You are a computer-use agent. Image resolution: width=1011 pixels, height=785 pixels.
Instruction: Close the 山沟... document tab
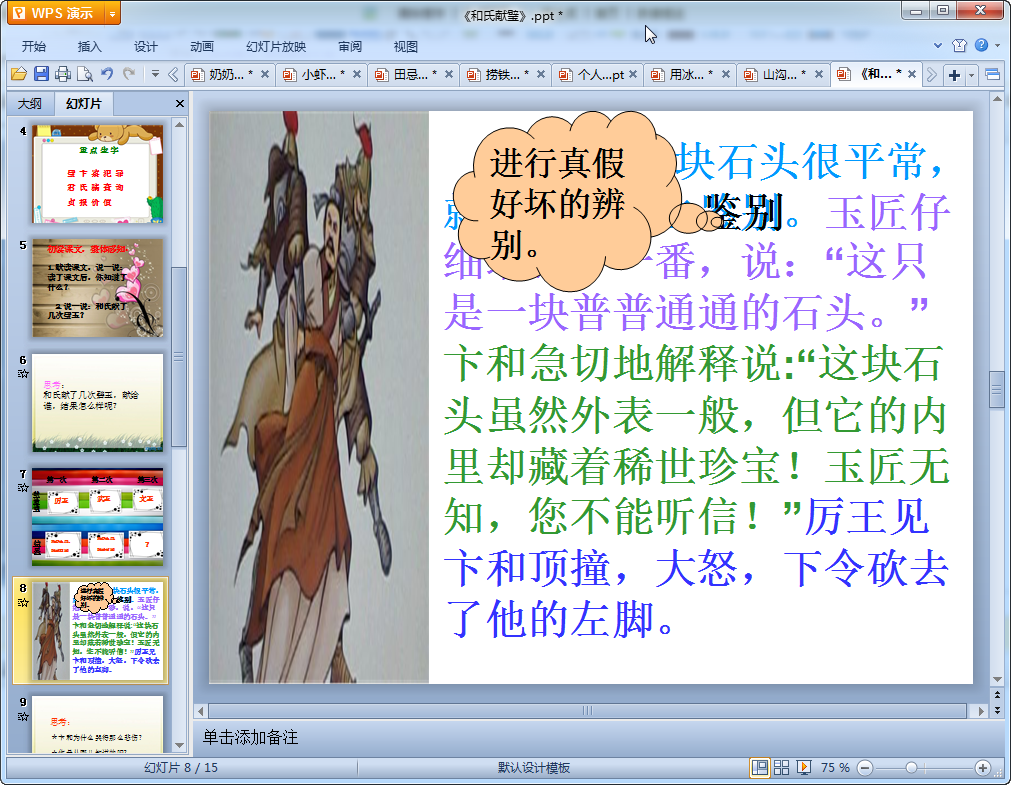[x=819, y=75]
